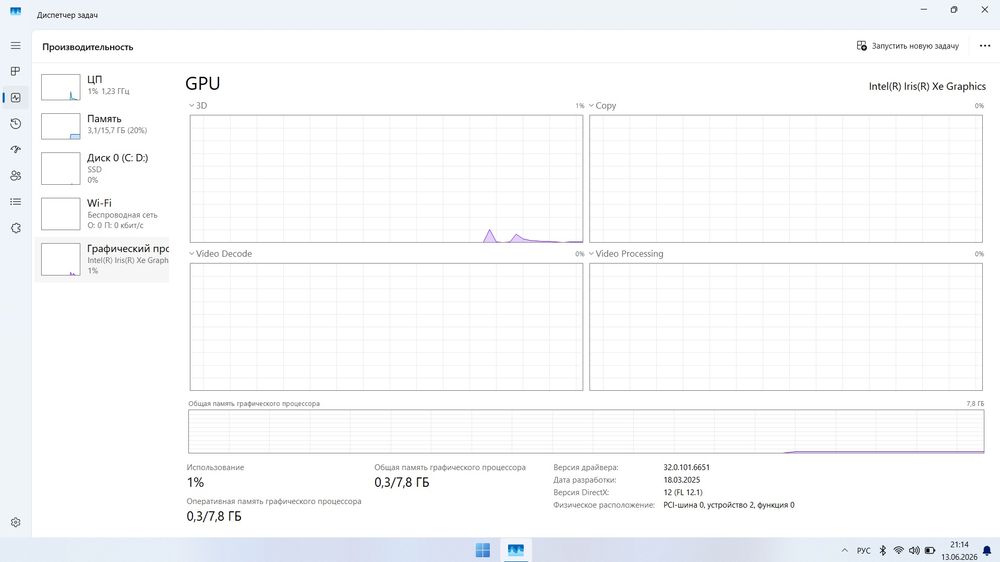
Task: Click the Task Manager title bar icon
Action: (15, 11)
